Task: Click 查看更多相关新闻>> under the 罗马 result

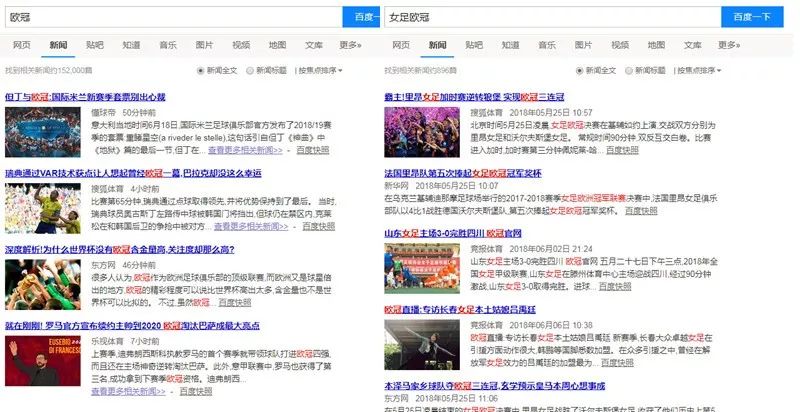Action: pyautogui.click(x=129, y=392)
